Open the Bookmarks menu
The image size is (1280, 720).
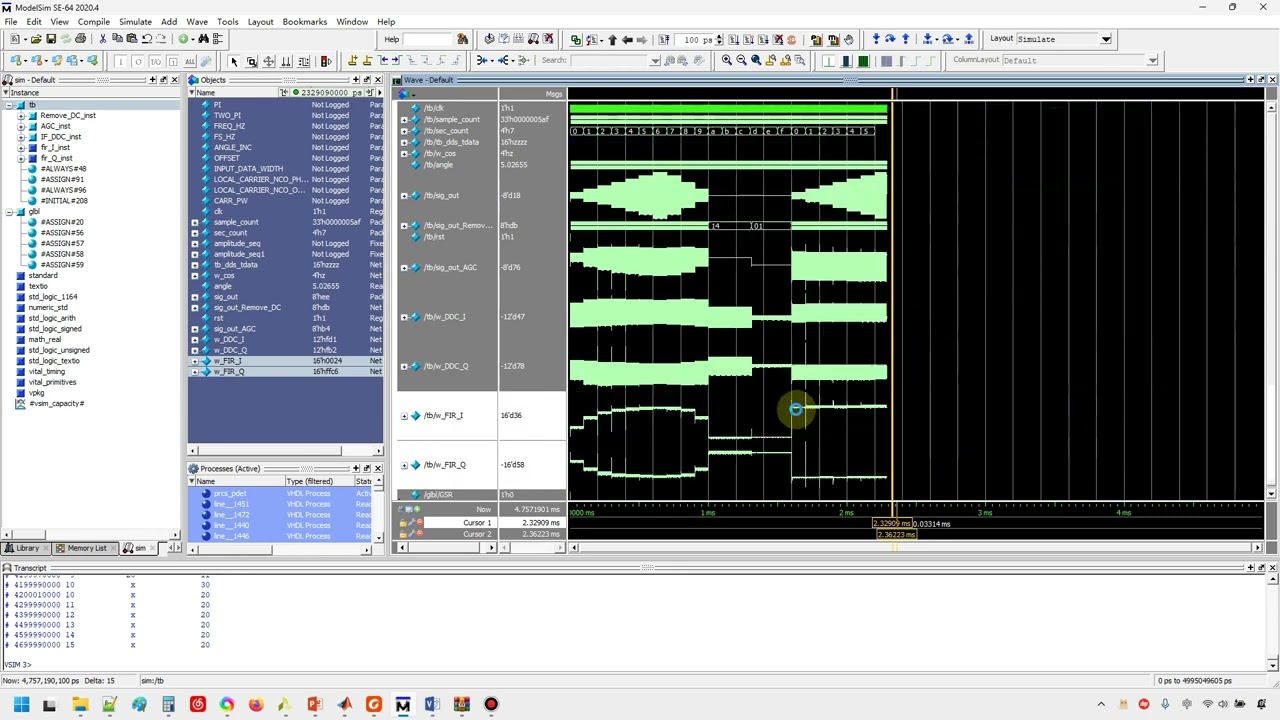click(x=304, y=21)
